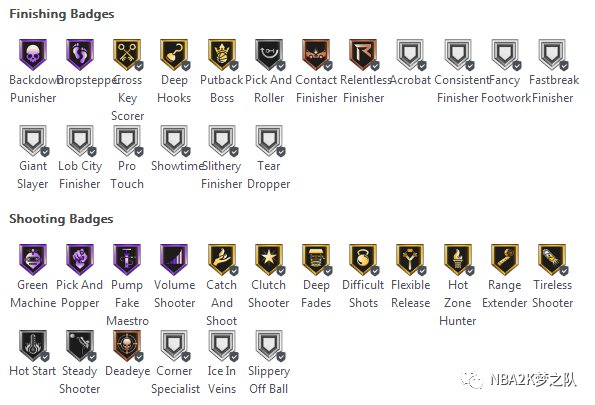Click the Relentless Finisher red badge
Viewport: 595px width, 405px height.
click(364, 55)
